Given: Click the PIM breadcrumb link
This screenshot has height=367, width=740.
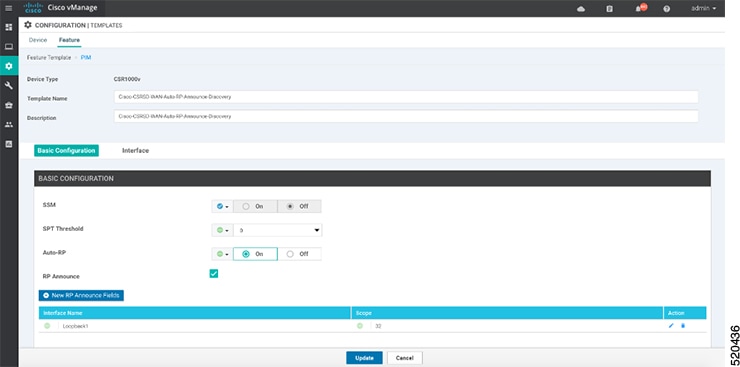Looking at the screenshot, I should point(86,57).
